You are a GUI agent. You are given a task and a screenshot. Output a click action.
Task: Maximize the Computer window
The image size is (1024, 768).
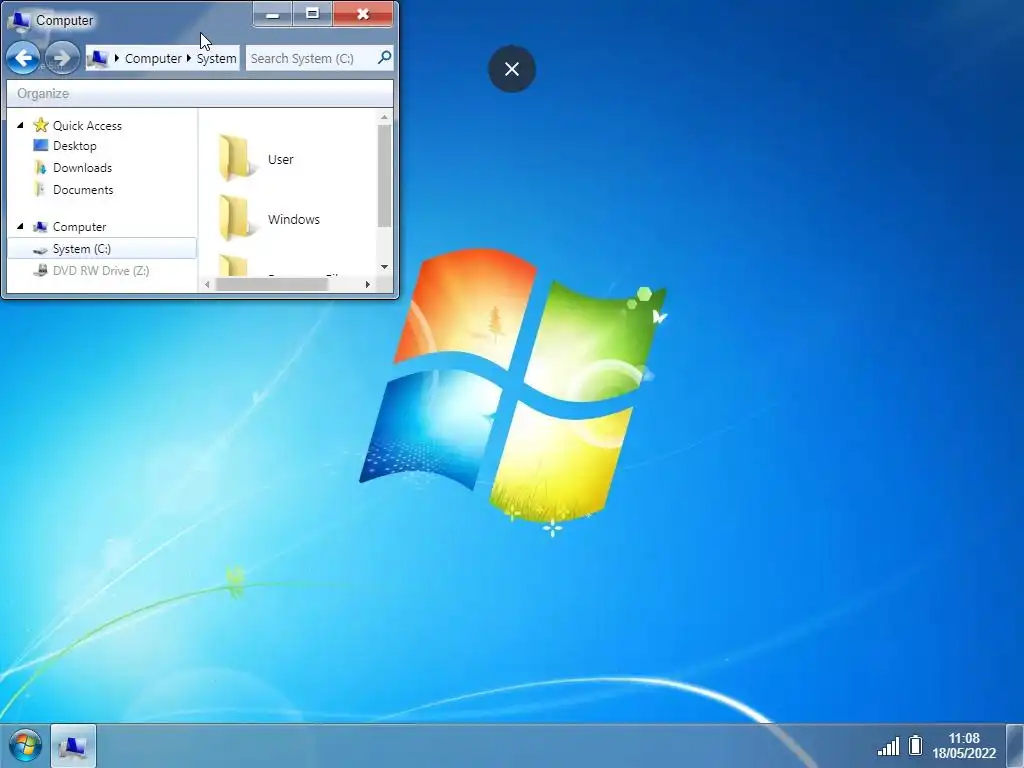tap(313, 14)
